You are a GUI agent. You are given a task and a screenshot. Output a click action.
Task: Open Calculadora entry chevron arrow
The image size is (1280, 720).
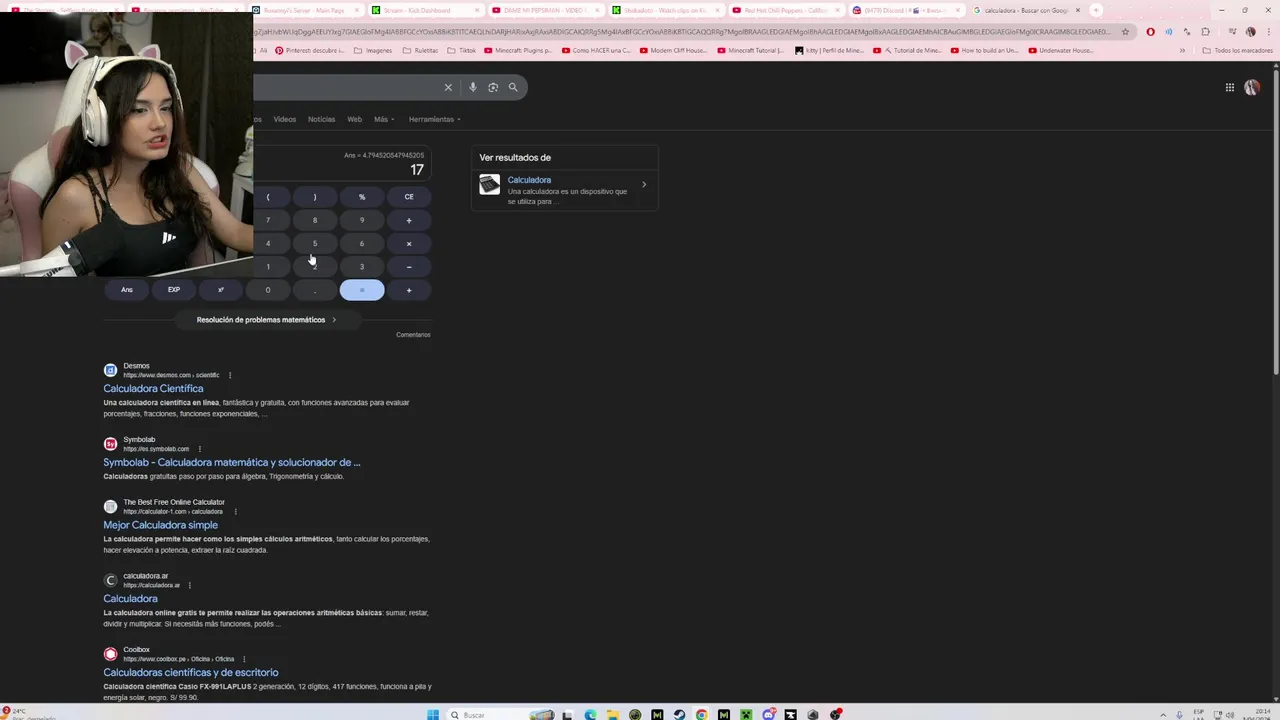point(643,184)
